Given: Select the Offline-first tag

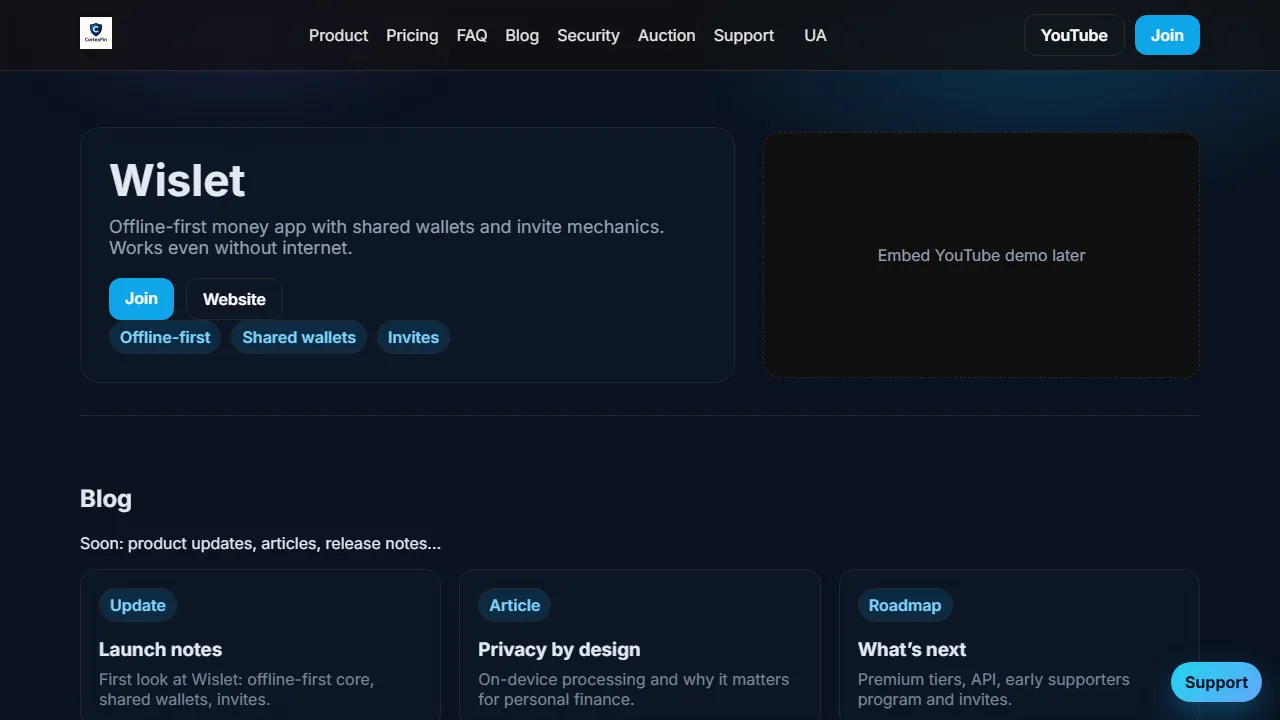Looking at the screenshot, I should coord(165,337).
